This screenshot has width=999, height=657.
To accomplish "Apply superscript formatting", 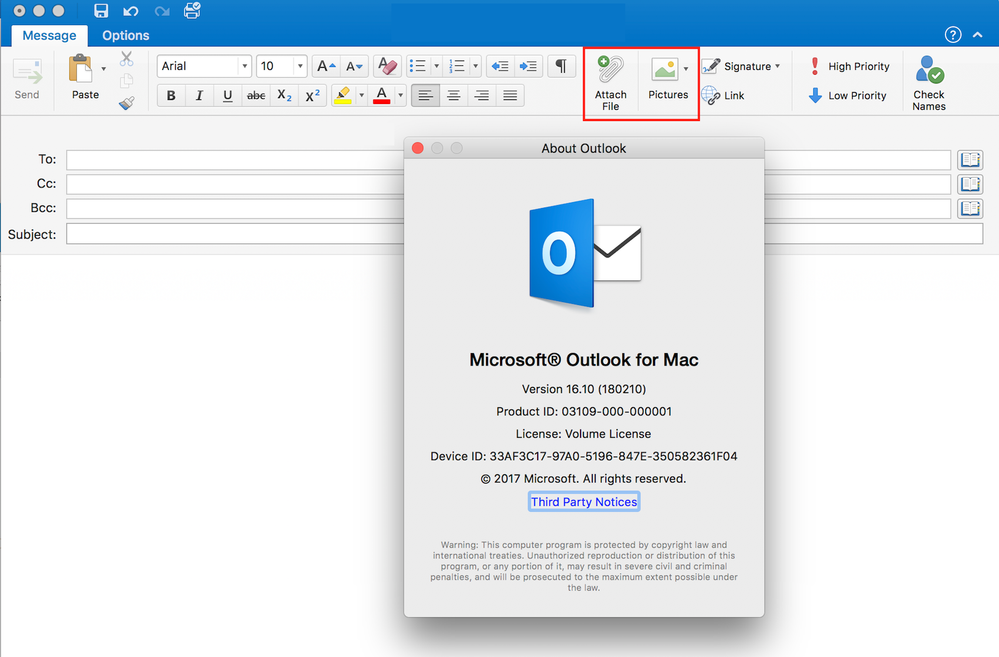I will click(x=312, y=96).
